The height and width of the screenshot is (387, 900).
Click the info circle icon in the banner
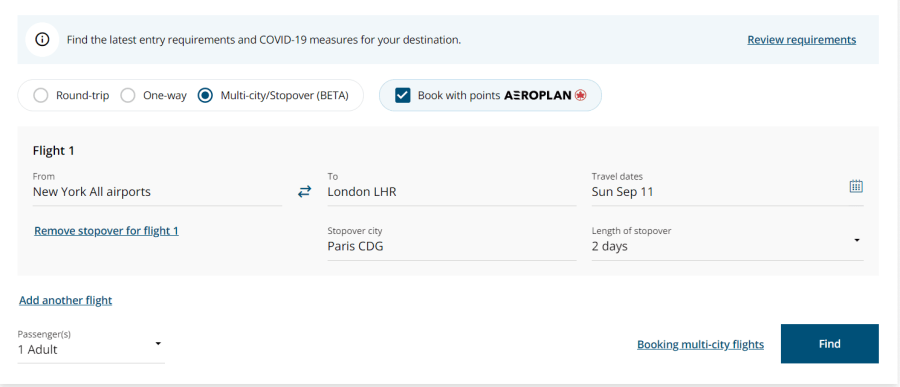(x=42, y=40)
